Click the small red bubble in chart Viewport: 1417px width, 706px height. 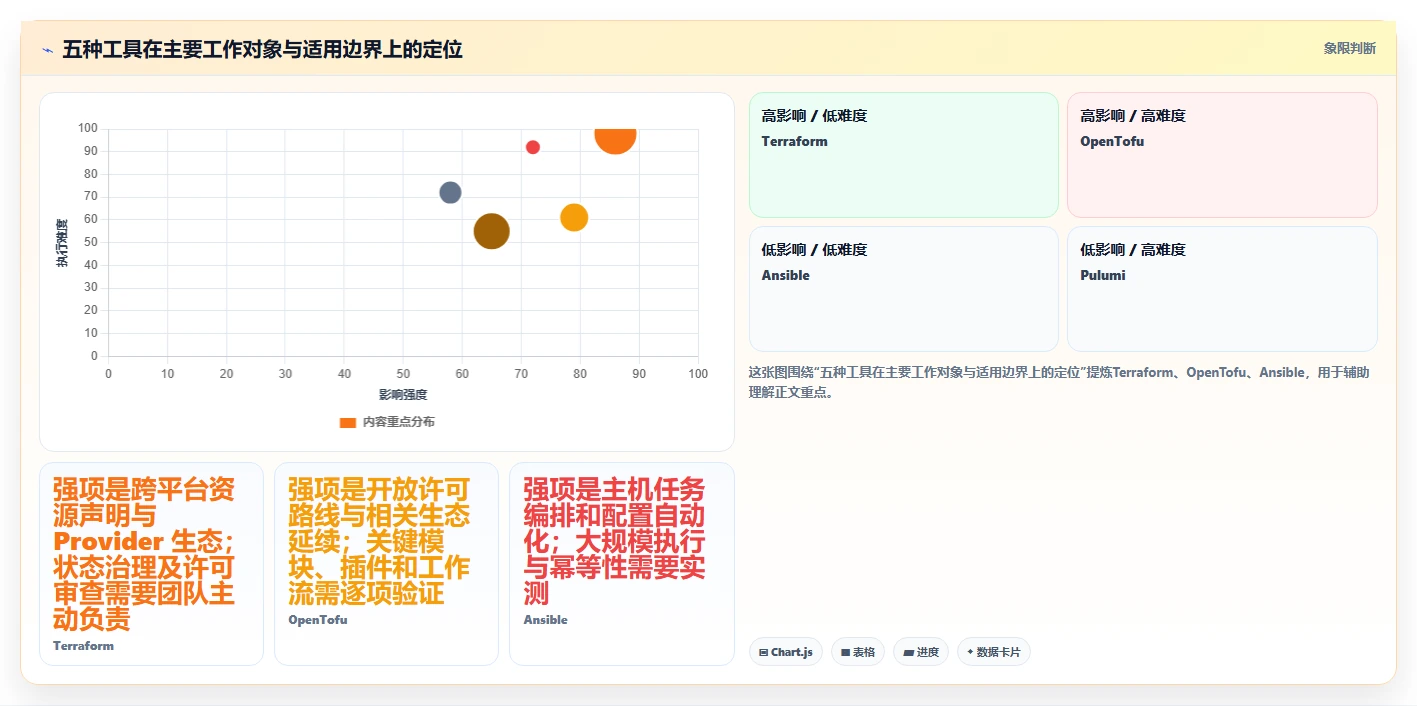click(x=533, y=147)
